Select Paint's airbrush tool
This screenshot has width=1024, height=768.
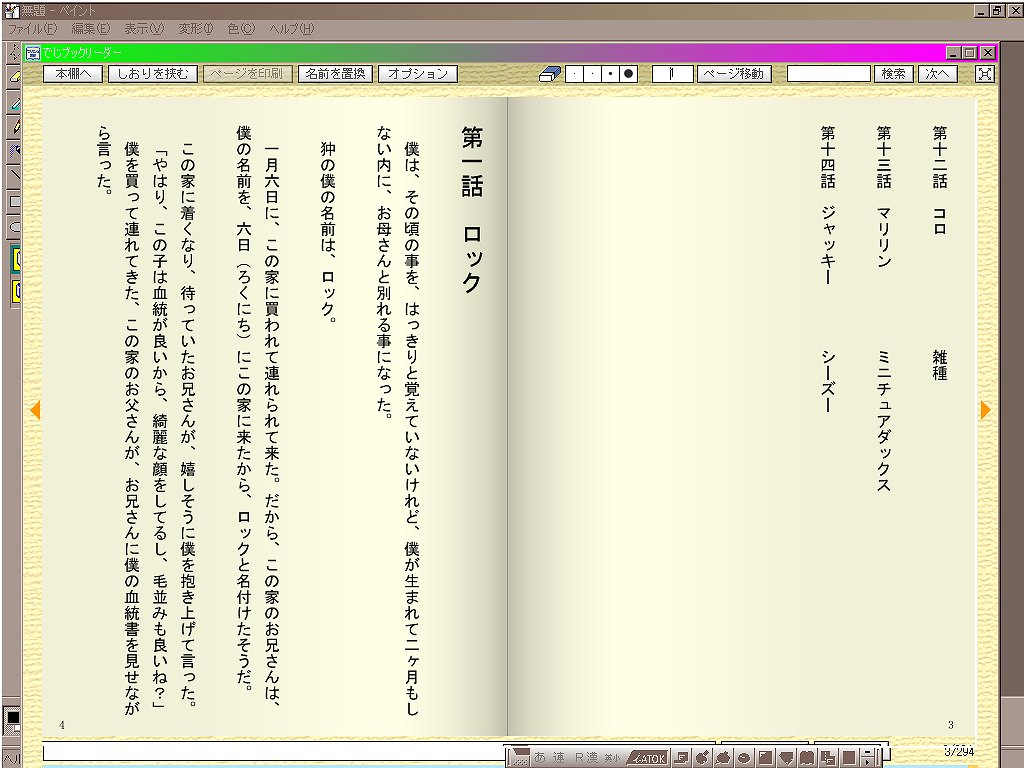[x=13, y=151]
